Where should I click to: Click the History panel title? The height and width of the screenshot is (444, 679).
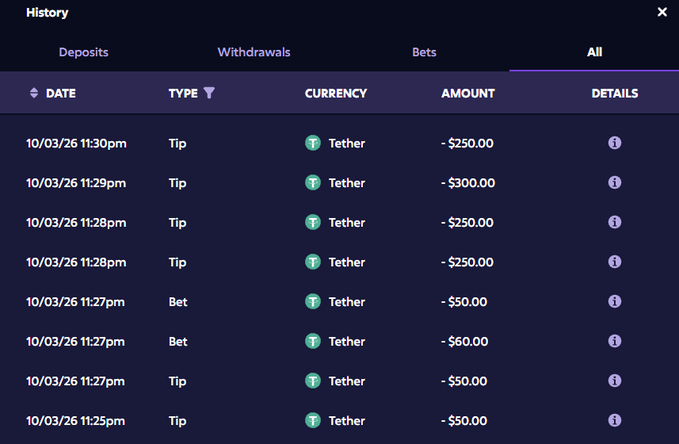pyautogui.click(x=47, y=13)
